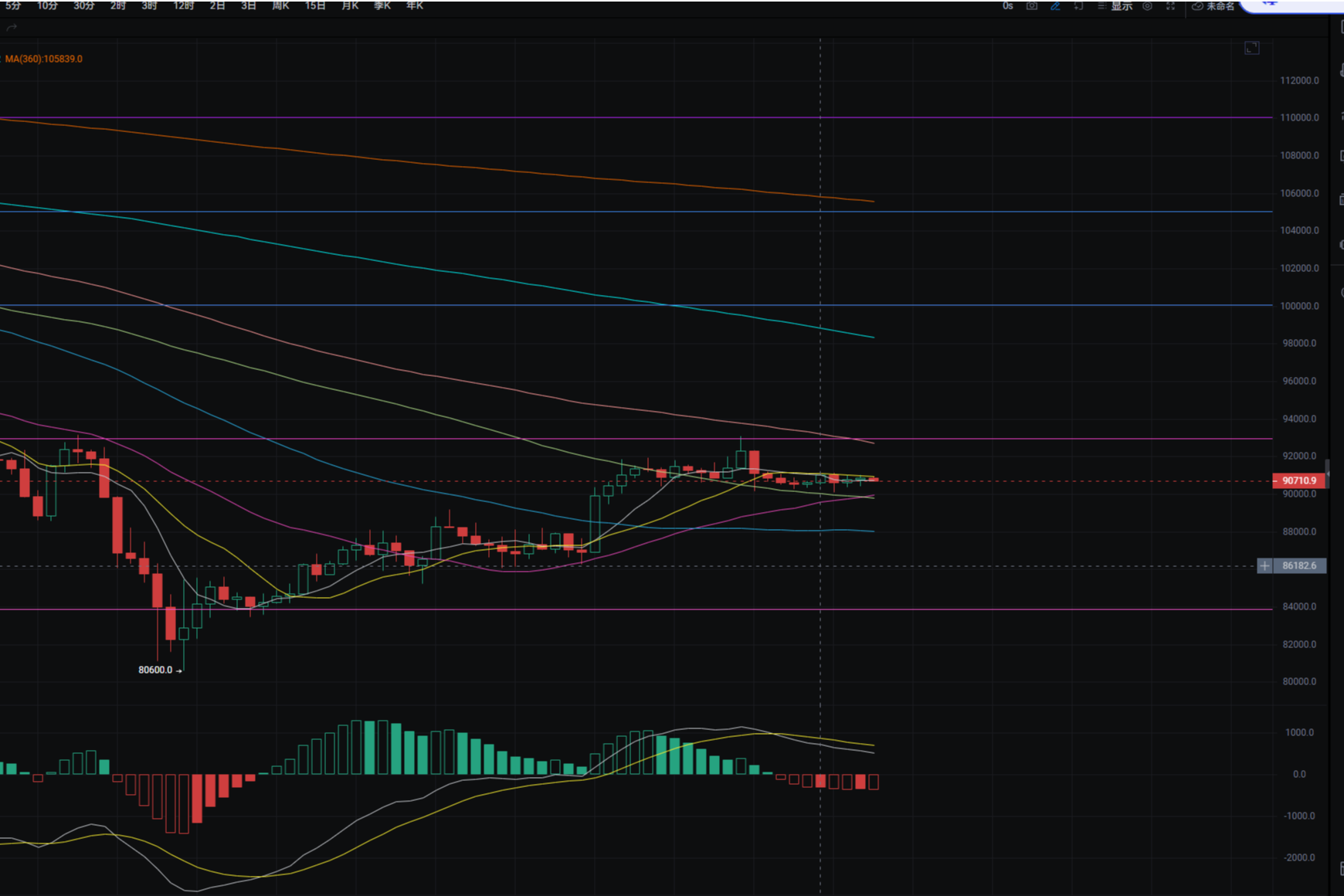Click the 0s countdown label

(x=1007, y=6)
